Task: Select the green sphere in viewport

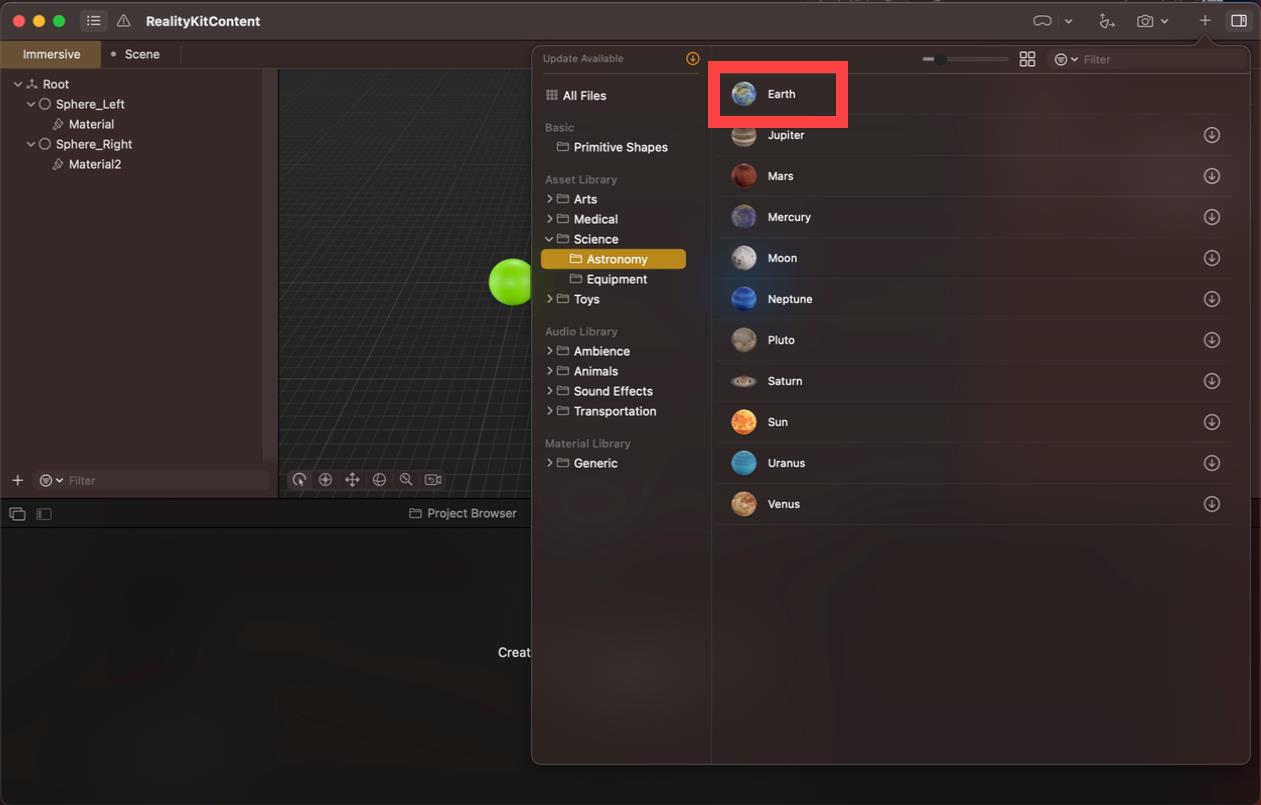Action: coord(510,282)
